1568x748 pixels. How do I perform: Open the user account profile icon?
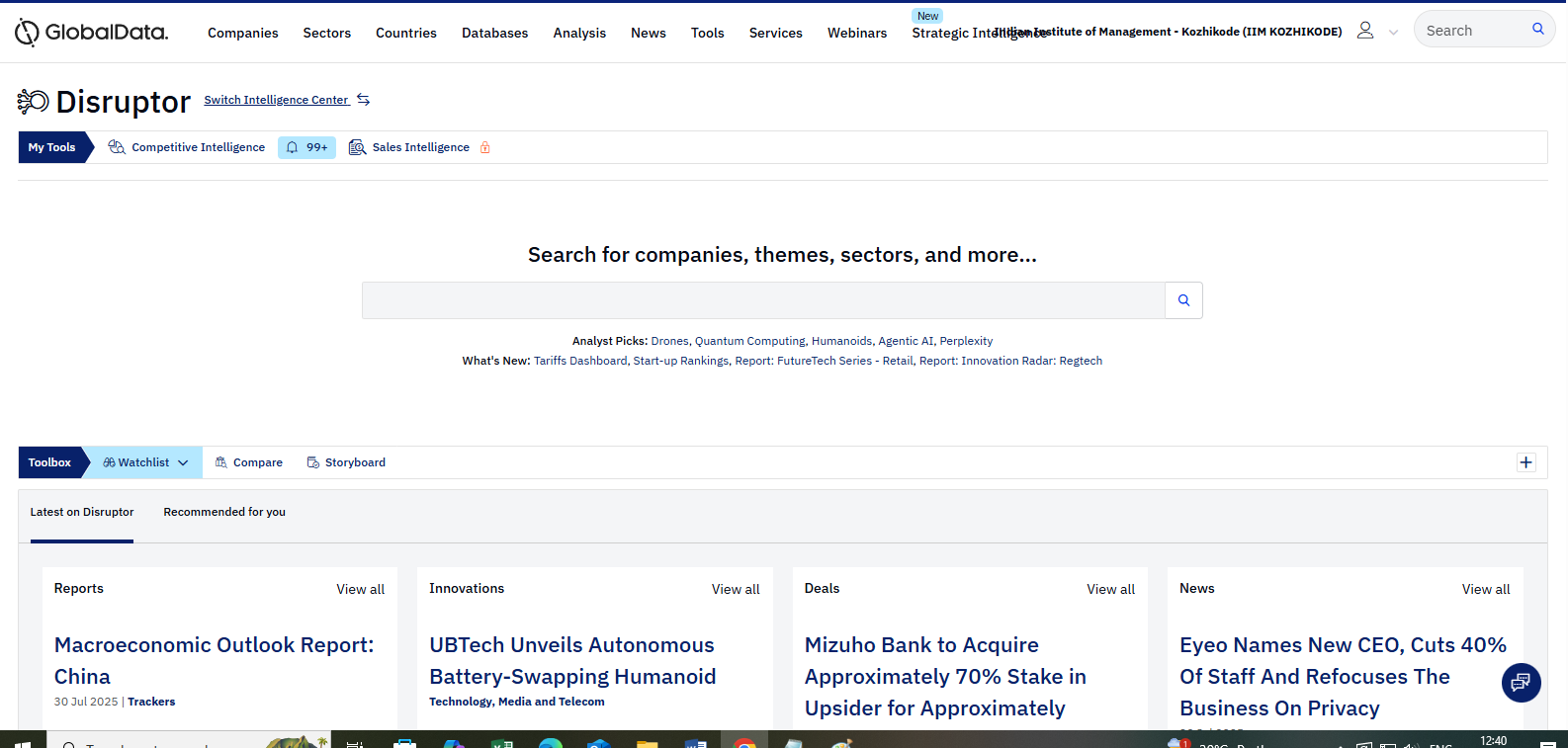[x=1365, y=31]
